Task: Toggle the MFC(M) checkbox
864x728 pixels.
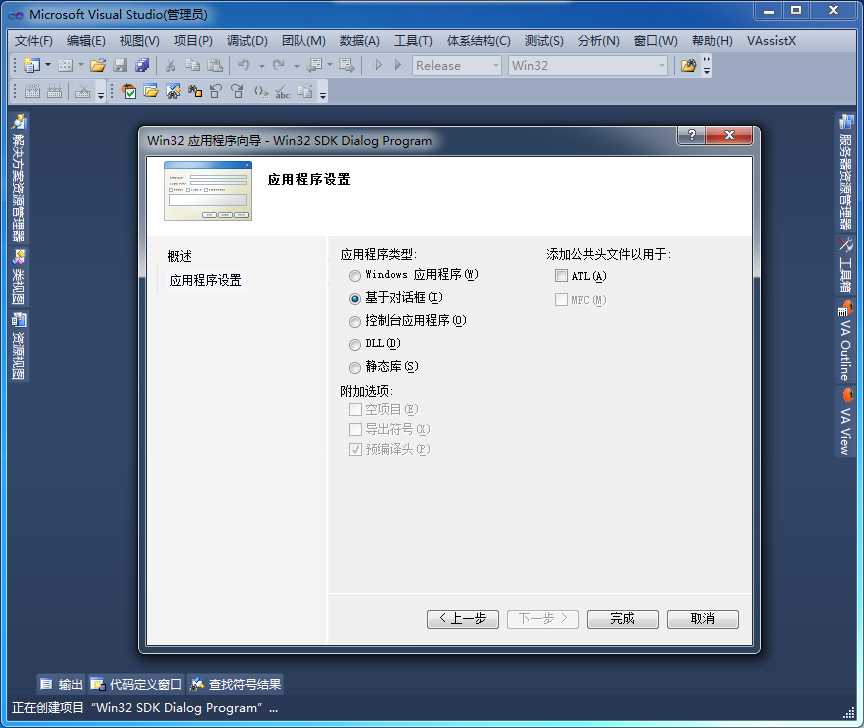Action: (x=561, y=299)
